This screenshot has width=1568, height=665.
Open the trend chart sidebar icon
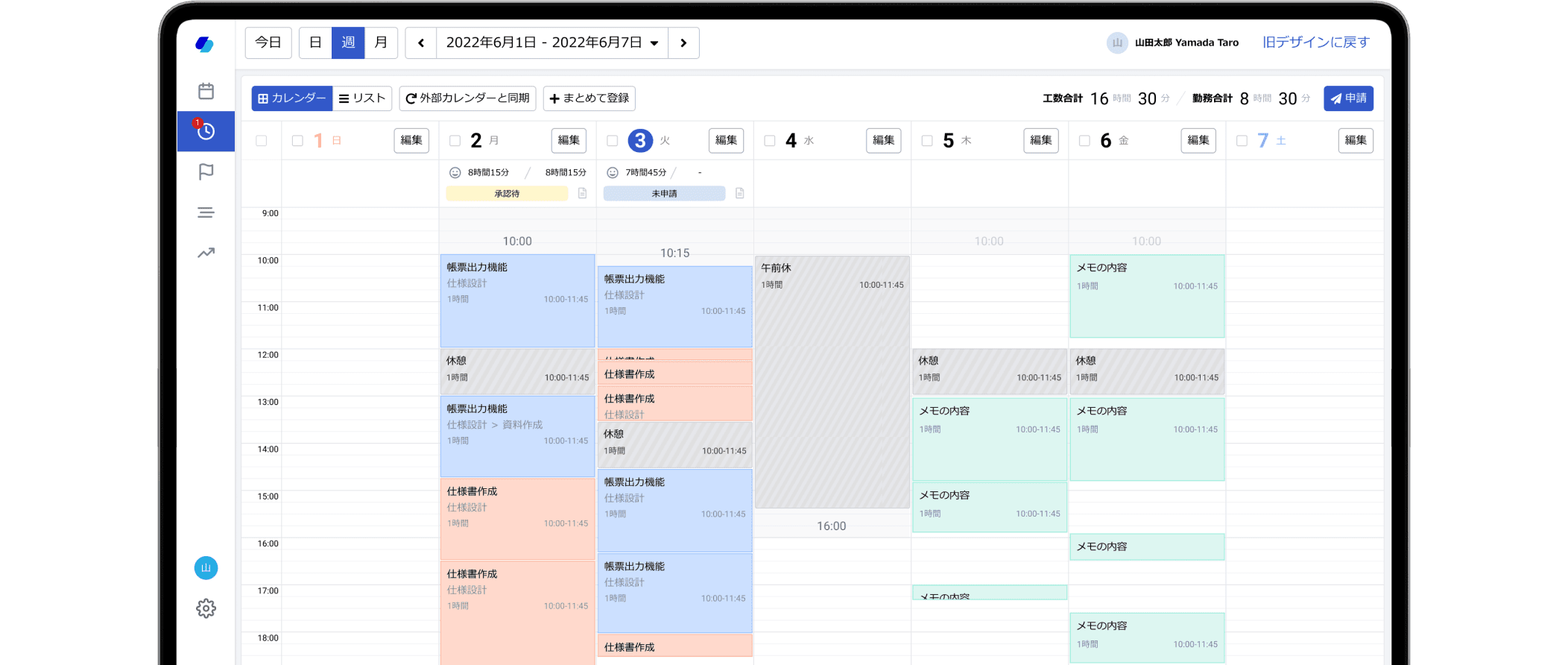coord(206,253)
